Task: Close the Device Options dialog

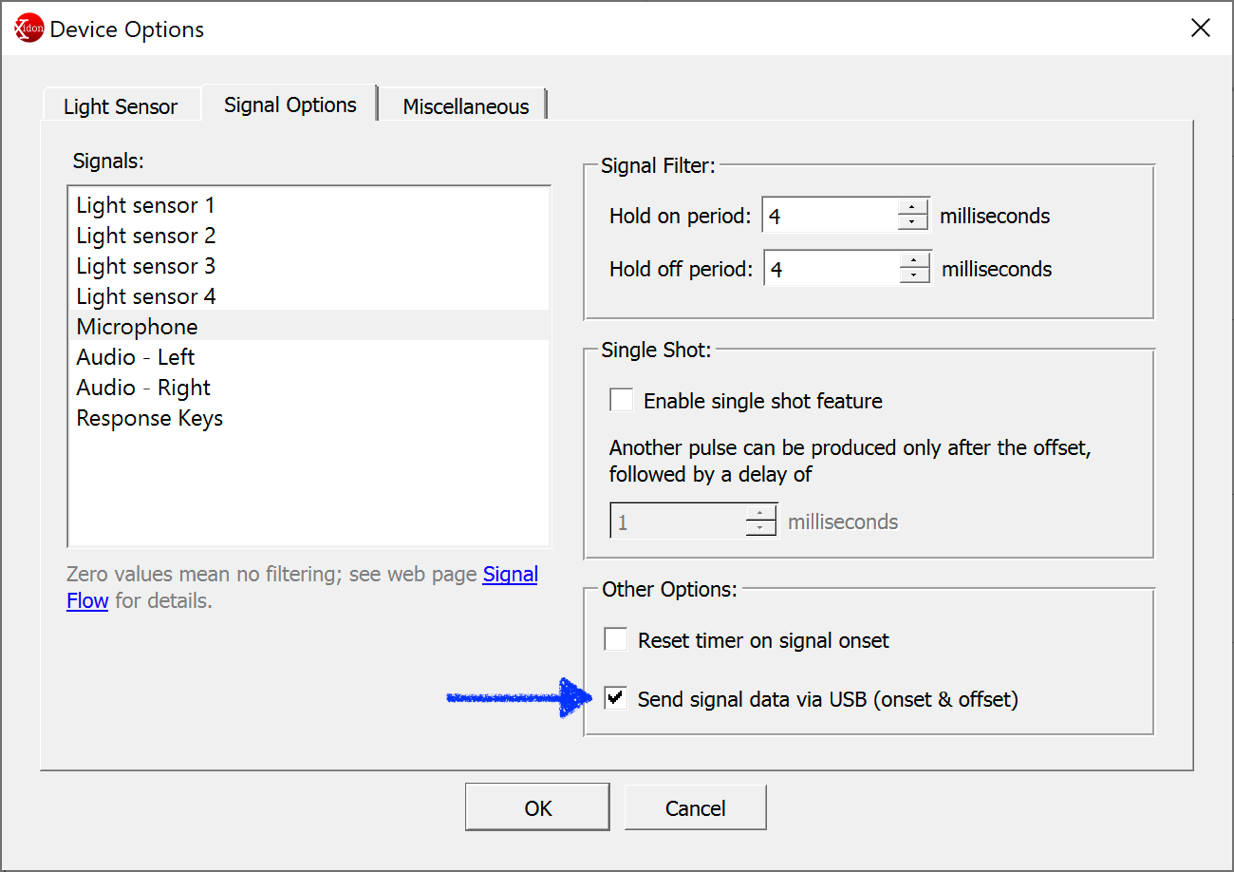Action: [x=1200, y=28]
